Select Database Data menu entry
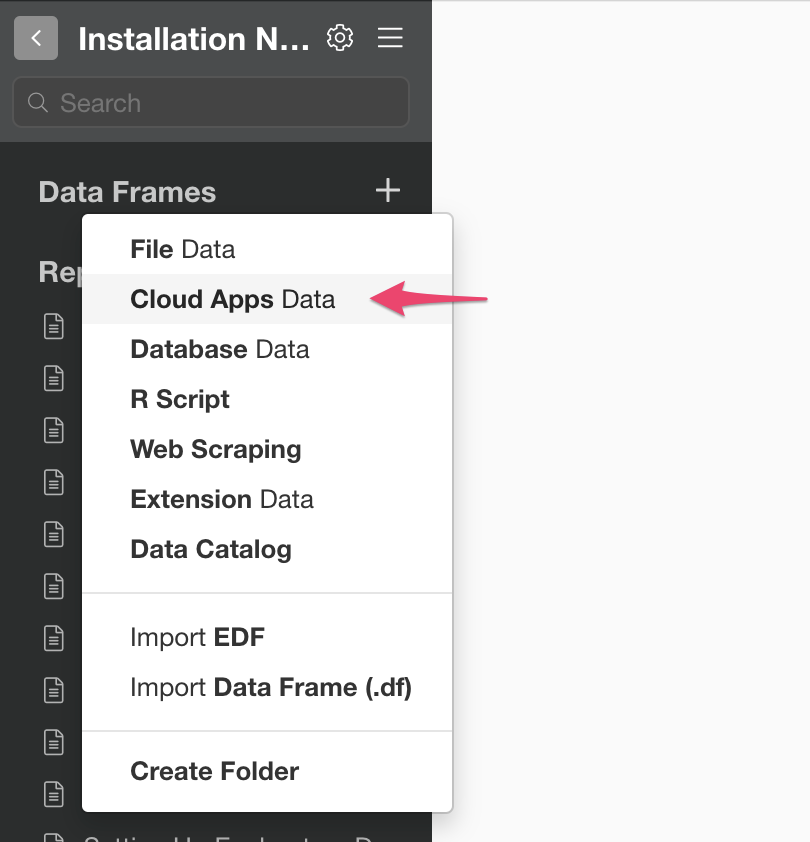The height and width of the screenshot is (842, 810). tap(220, 349)
